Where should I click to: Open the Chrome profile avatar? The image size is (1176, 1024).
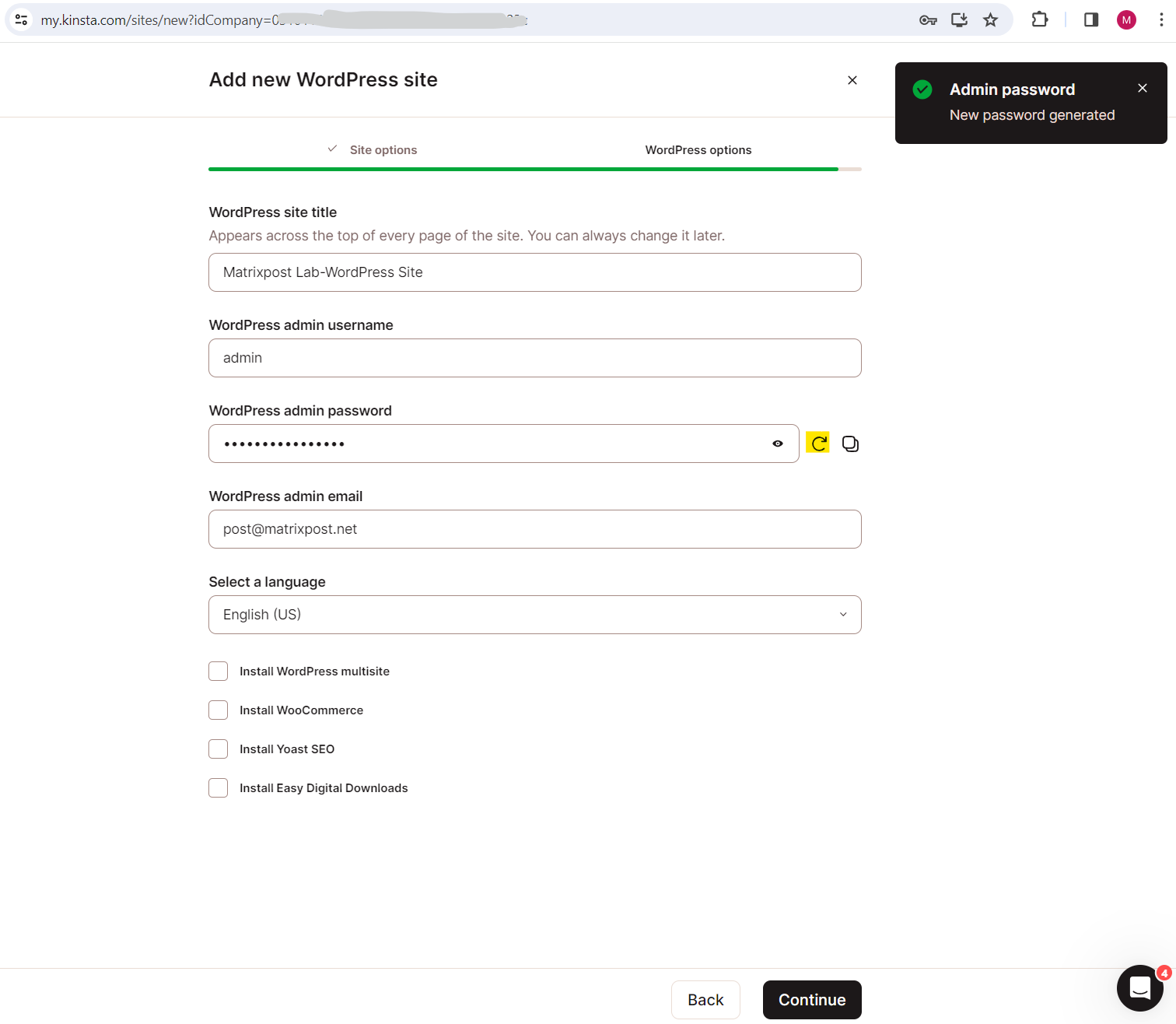[1126, 20]
